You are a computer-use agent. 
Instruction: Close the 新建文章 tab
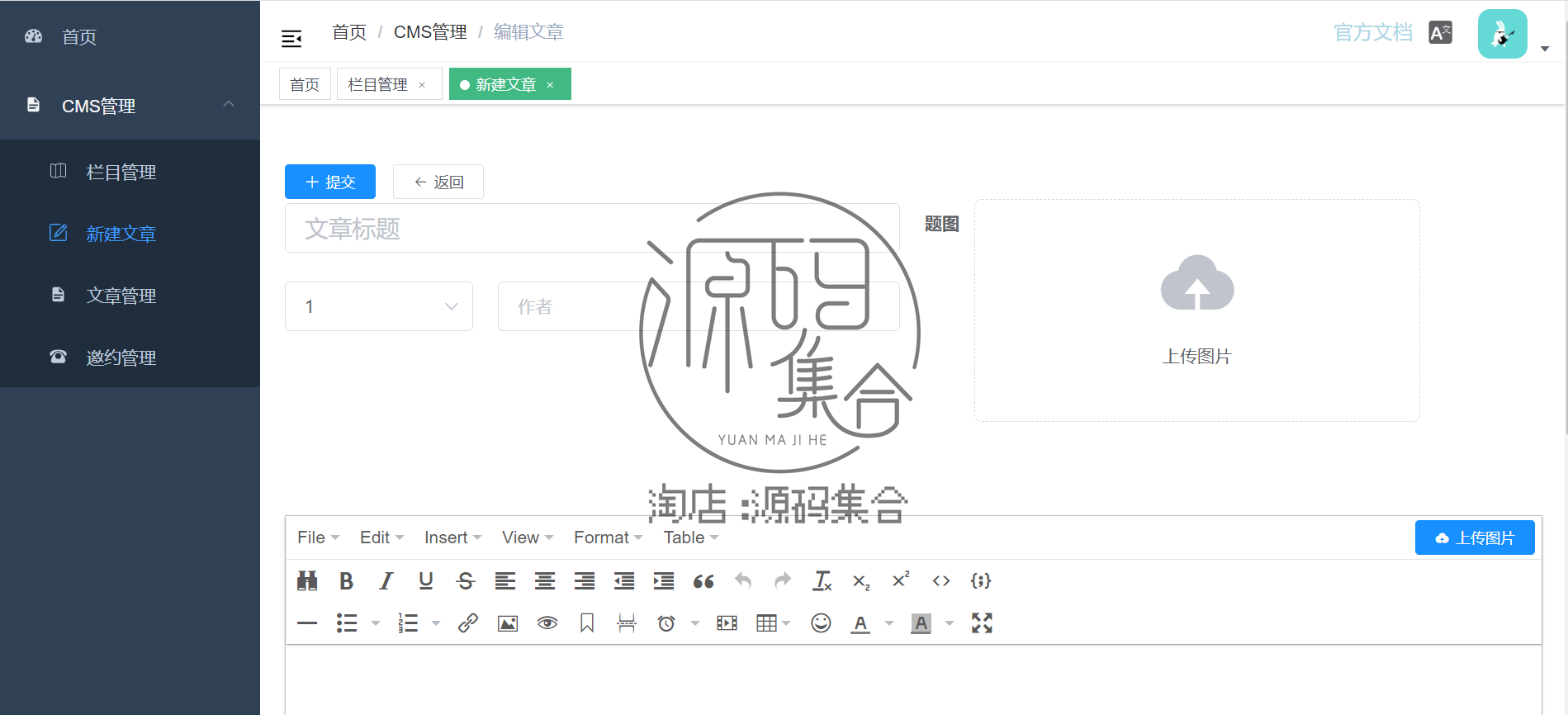pyautogui.click(x=550, y=85)
